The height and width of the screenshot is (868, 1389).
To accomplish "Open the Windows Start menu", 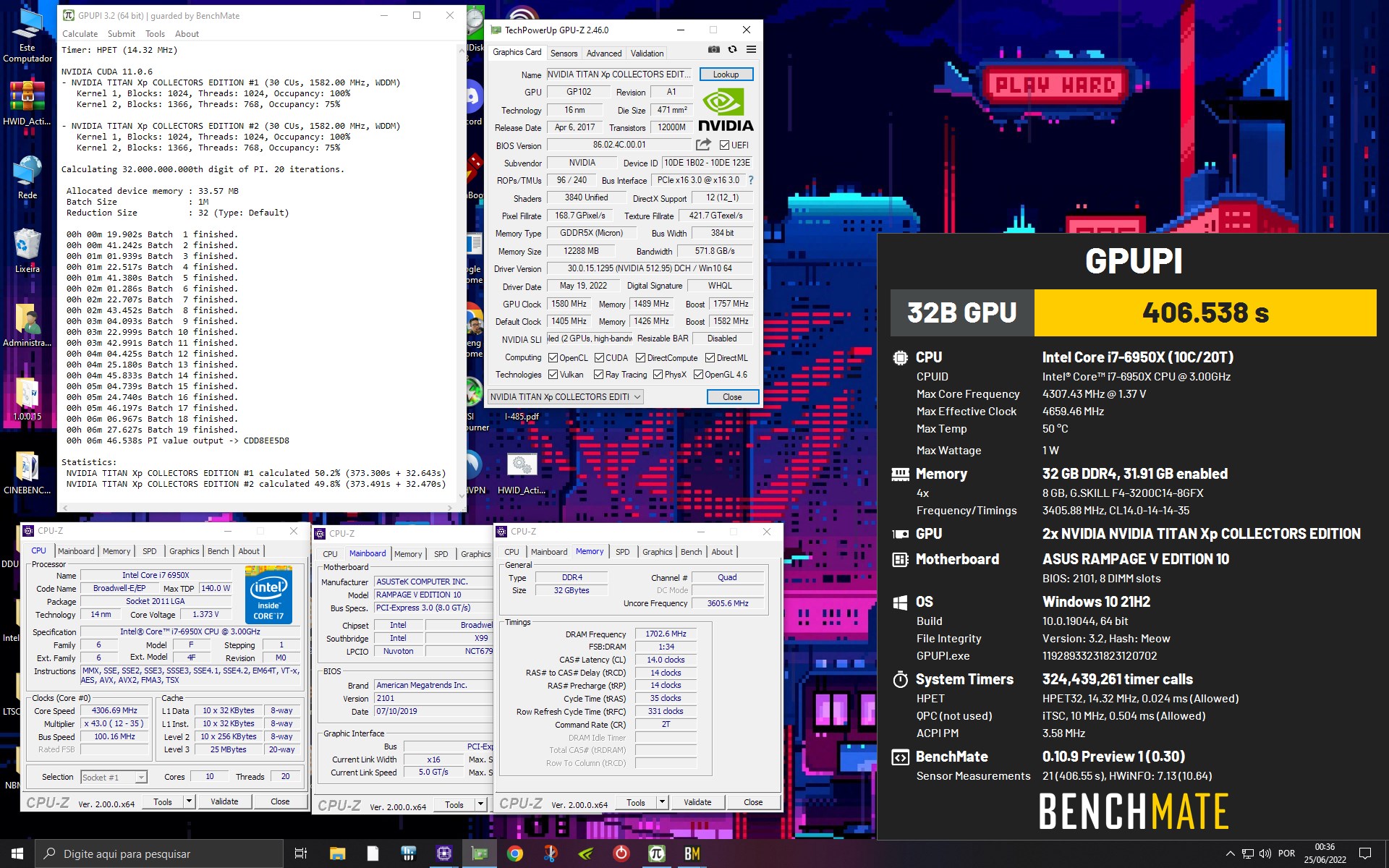I will (17, 854).
